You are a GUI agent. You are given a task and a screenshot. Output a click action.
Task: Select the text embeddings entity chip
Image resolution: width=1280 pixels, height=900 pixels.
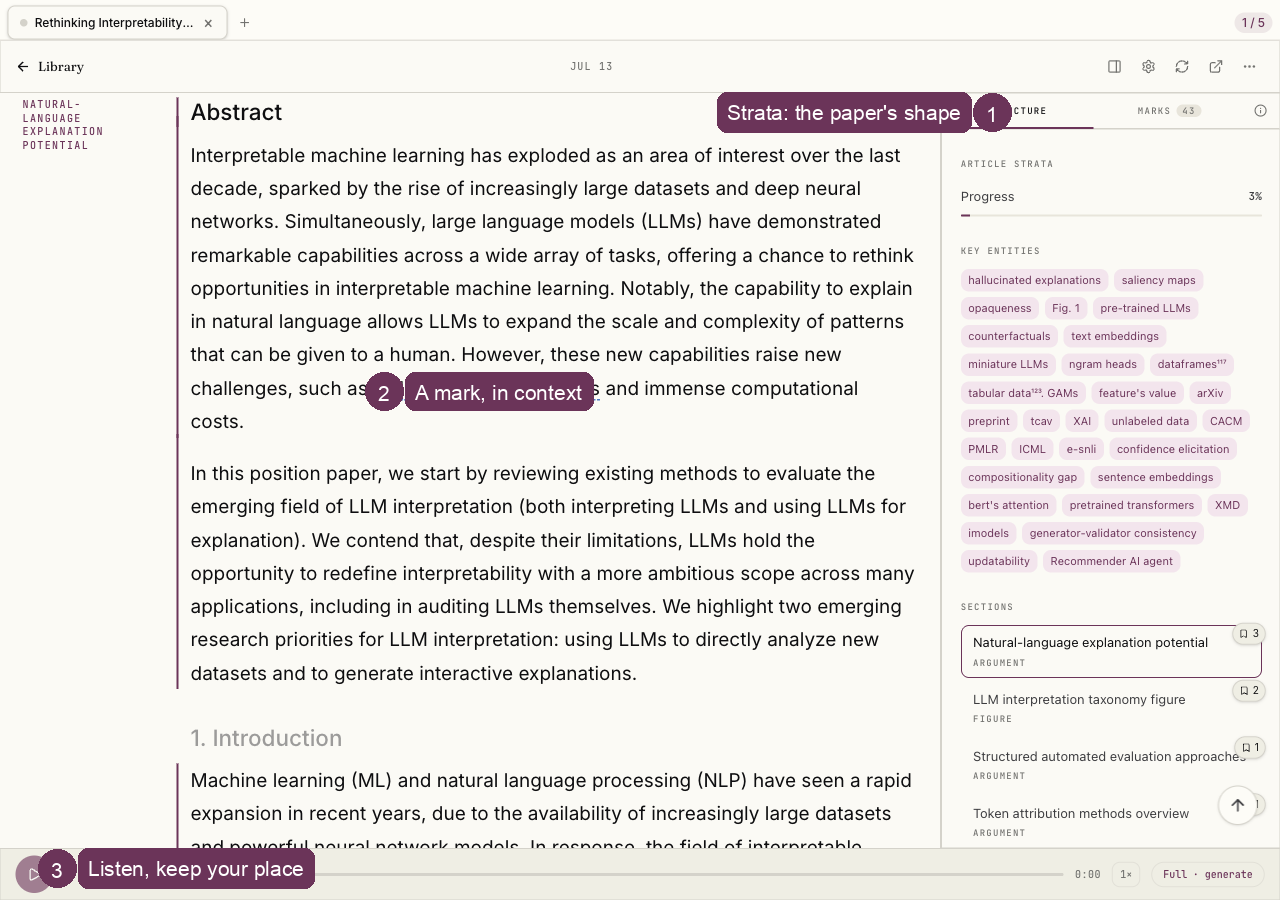[1115, 336]
